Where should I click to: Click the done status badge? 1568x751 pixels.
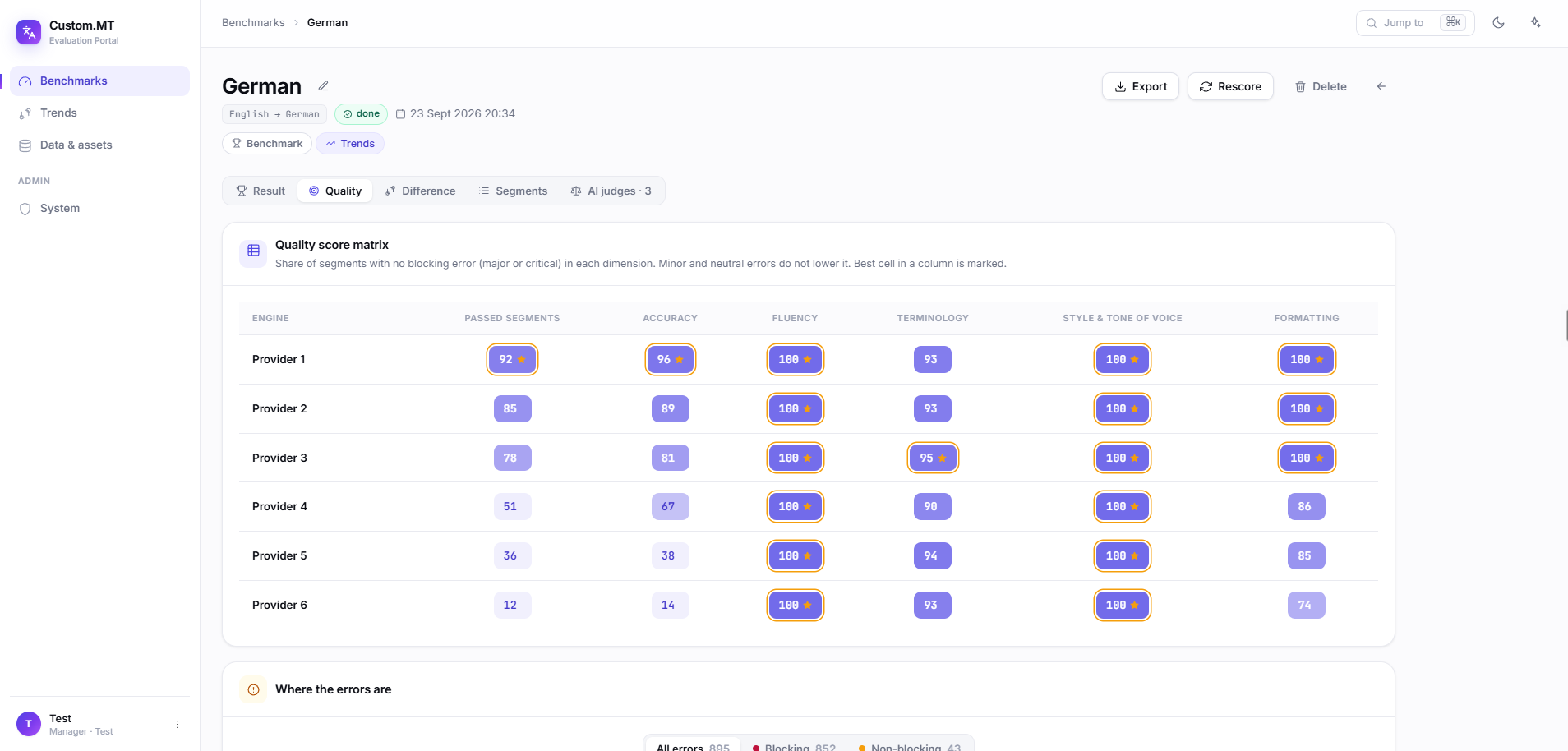point(361,114)
